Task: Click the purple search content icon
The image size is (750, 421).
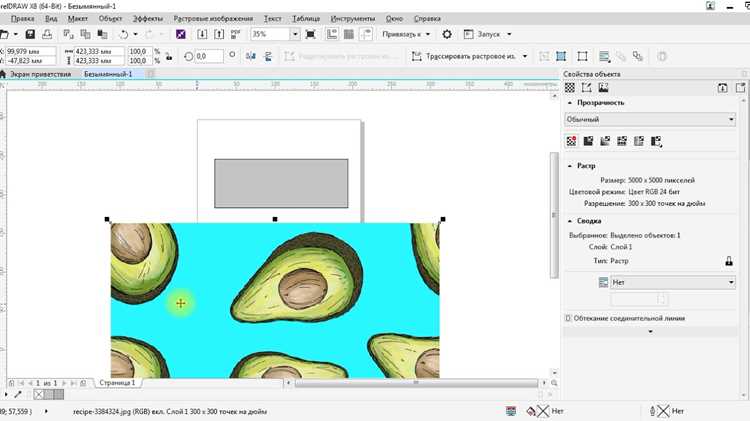Action: [x=181, y=34]
